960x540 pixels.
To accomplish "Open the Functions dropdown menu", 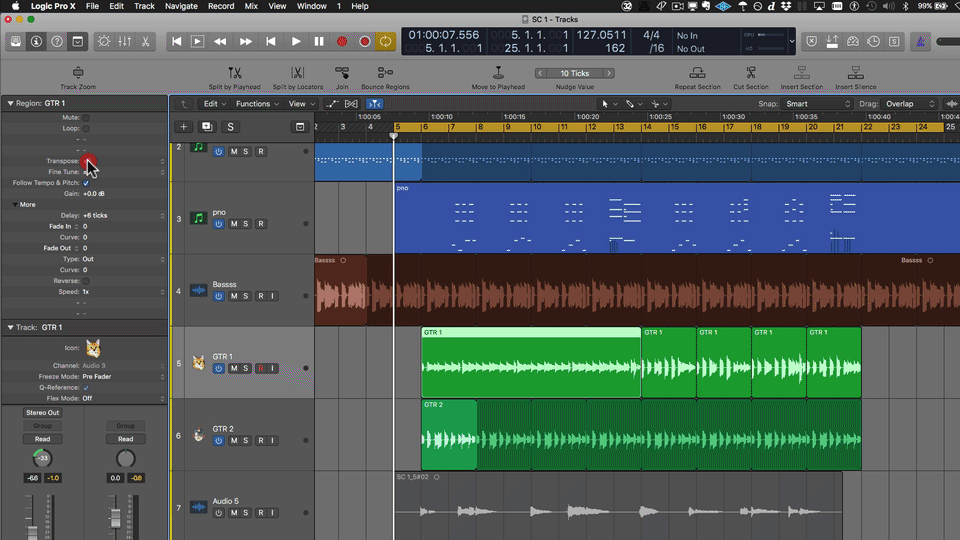I will pos(257,104).
